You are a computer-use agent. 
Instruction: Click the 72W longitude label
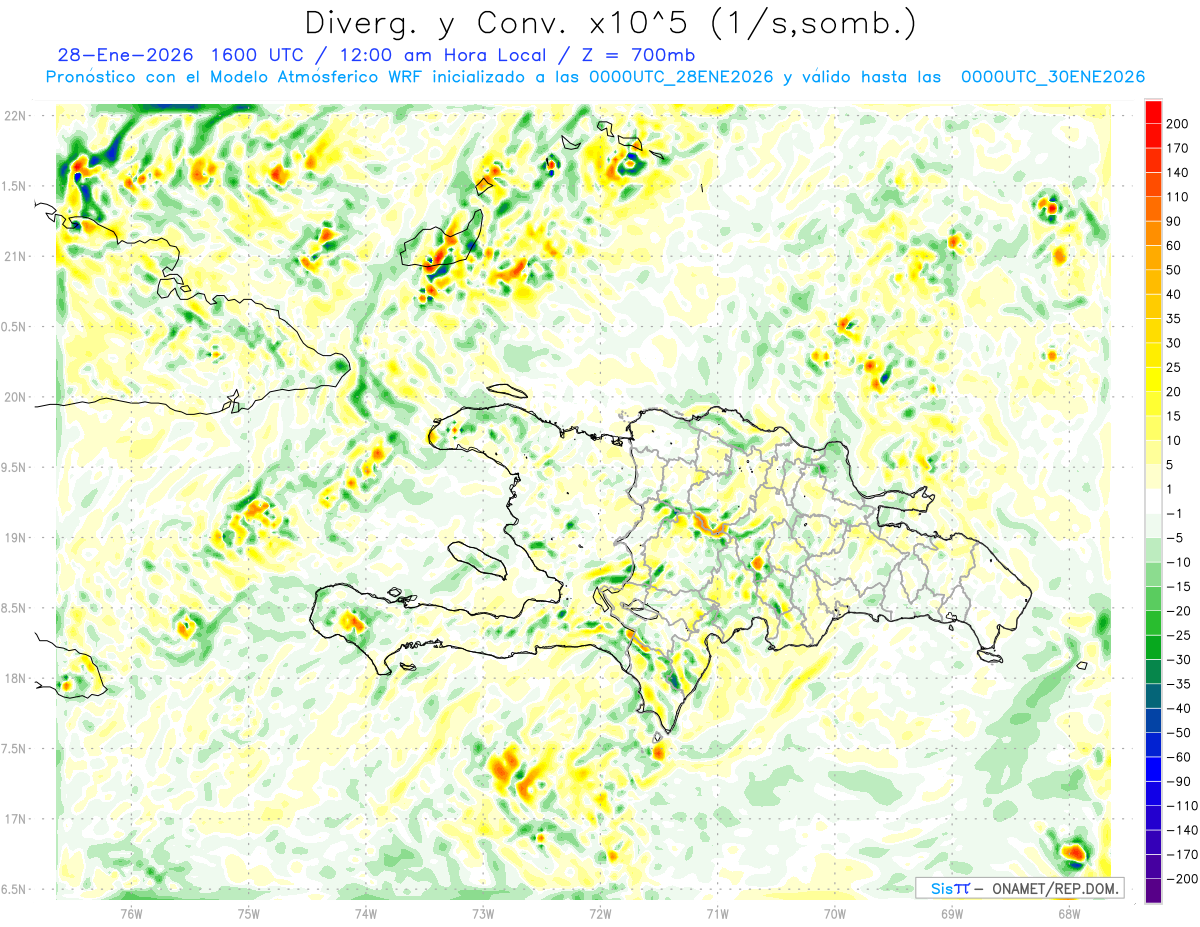click(600, 912)
